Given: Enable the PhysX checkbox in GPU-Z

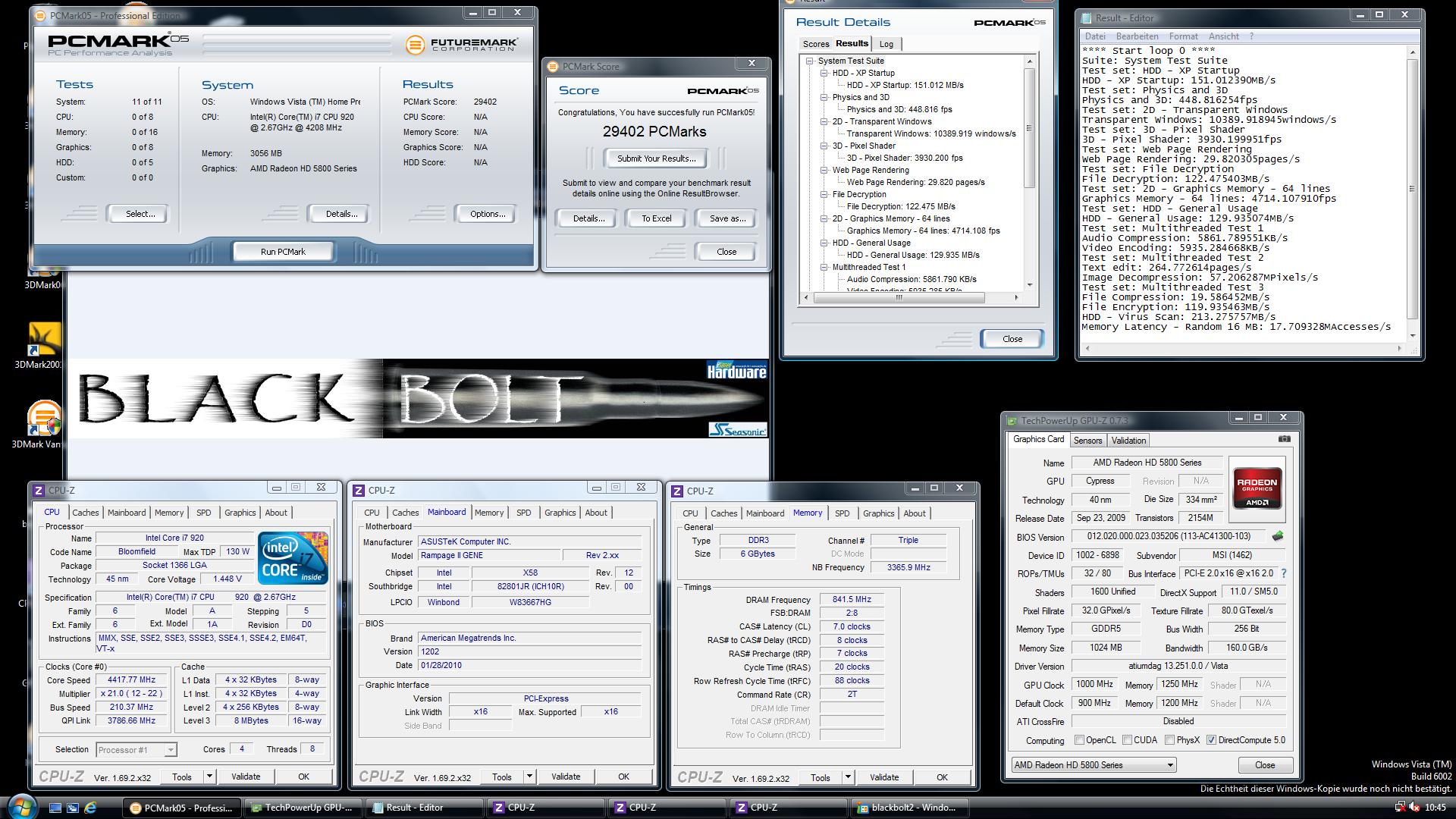Looking at the screenshot, I should (1170, 740).
